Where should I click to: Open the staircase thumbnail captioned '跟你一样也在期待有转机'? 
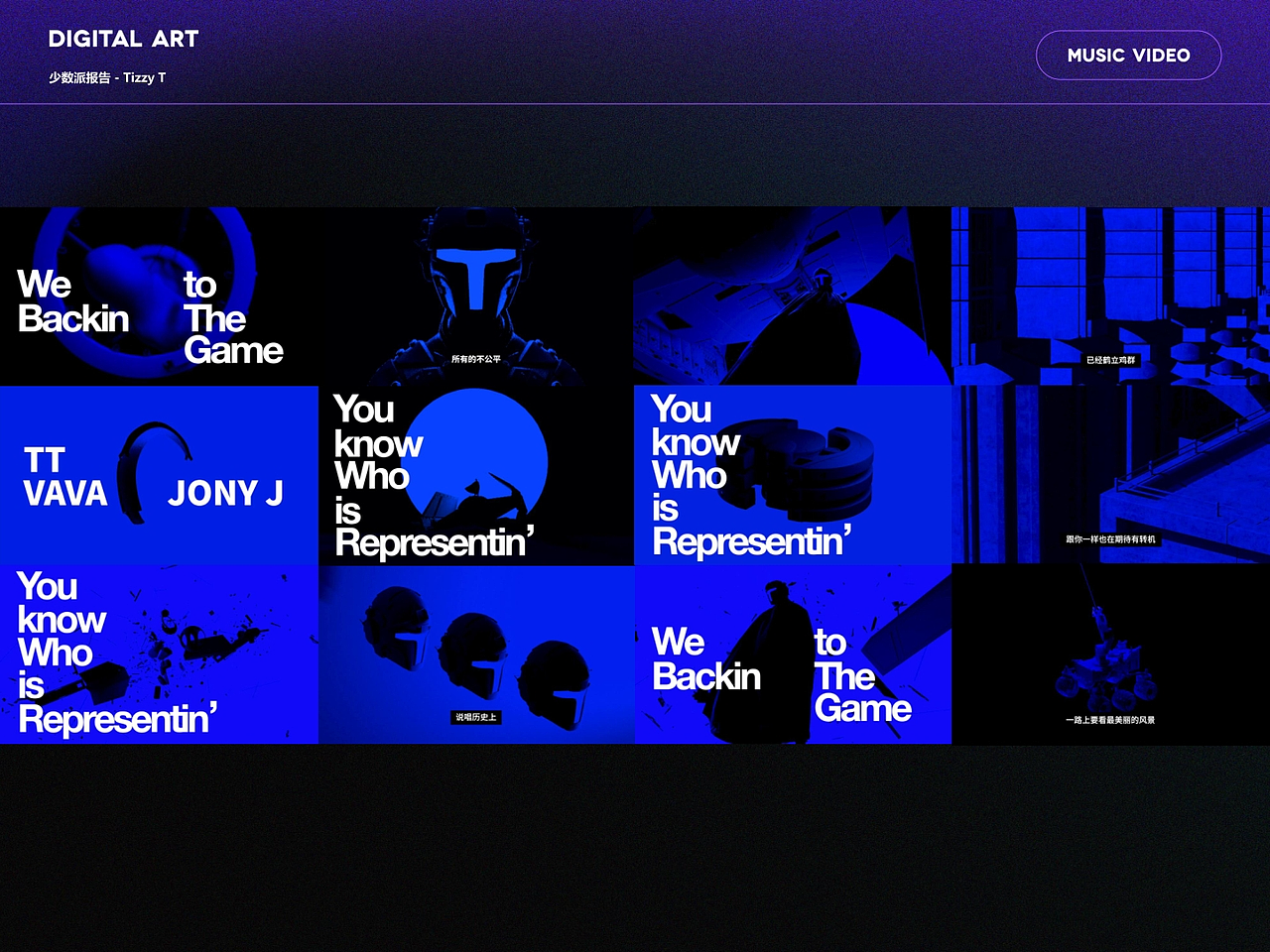pyautogui.click(x=1111, y=475)
